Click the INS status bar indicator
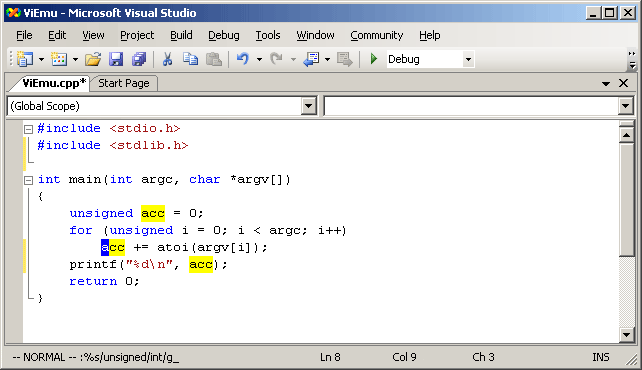The image size is (642, 370). (x=601, y=357)
